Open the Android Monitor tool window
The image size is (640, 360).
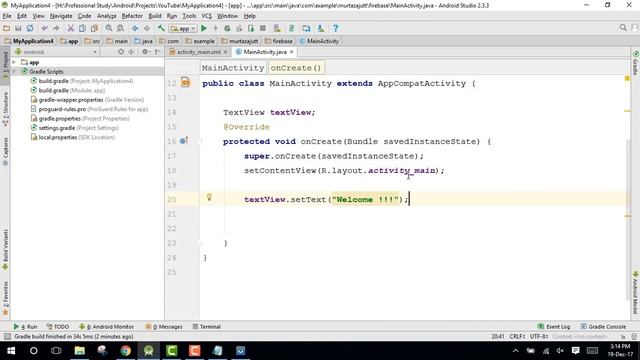pyautogui.click(x=107, y=327)
